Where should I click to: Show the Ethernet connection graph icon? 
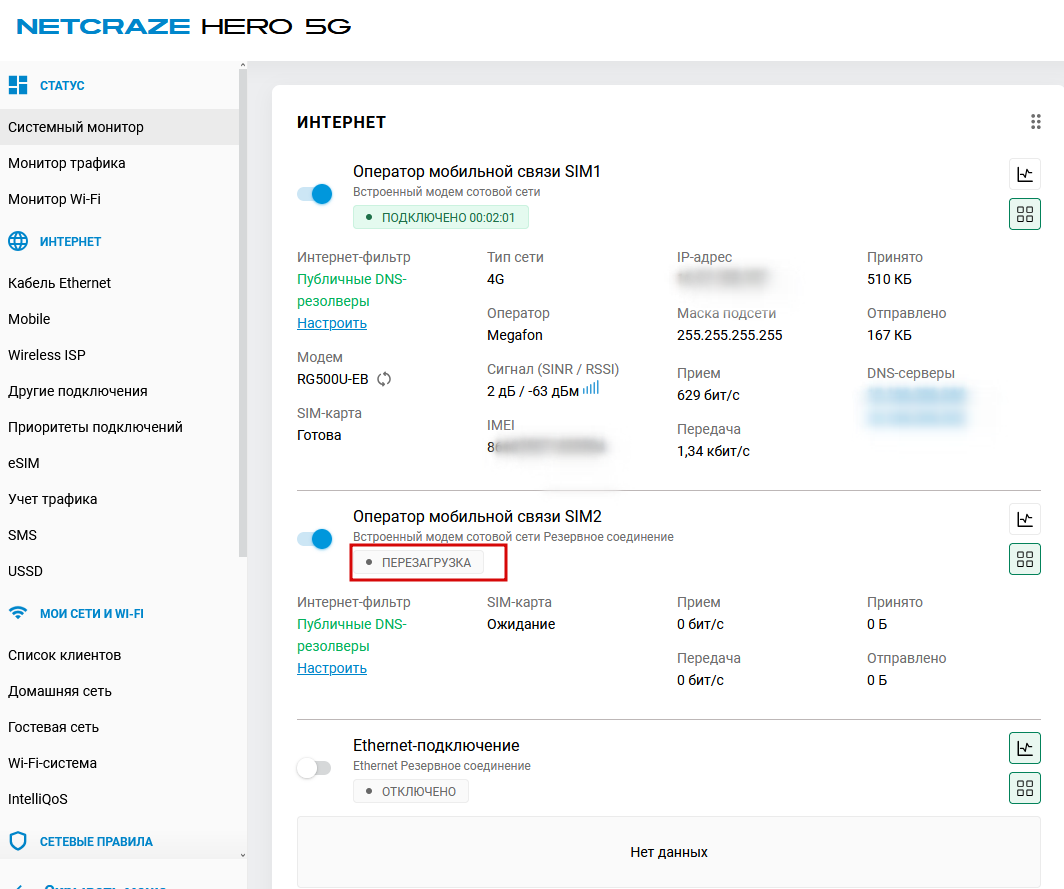pyautogui.click(x=1024, y=748)
